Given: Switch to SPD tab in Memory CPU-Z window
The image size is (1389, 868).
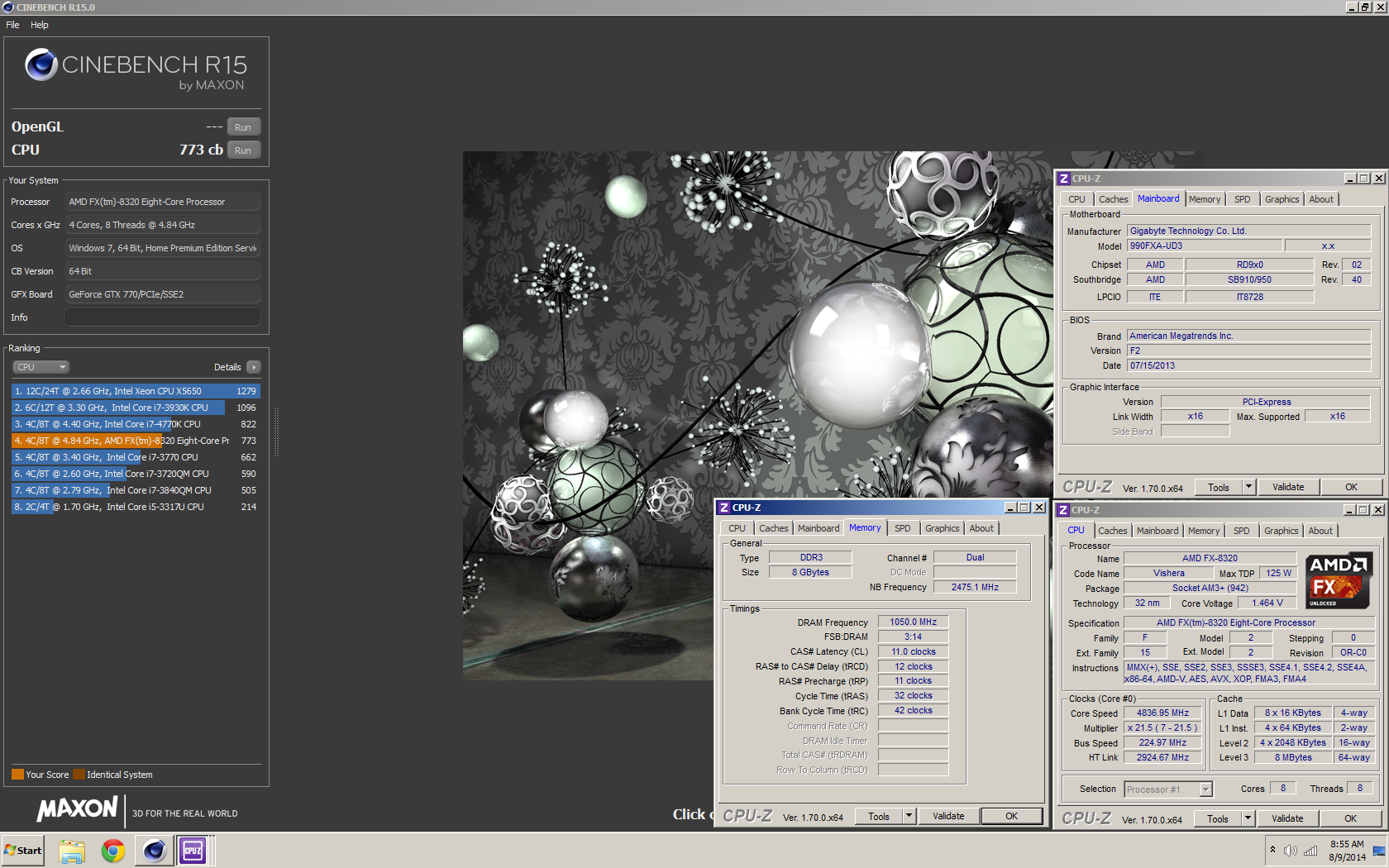Looking at the screenshot, I should (x=902, y=528).
